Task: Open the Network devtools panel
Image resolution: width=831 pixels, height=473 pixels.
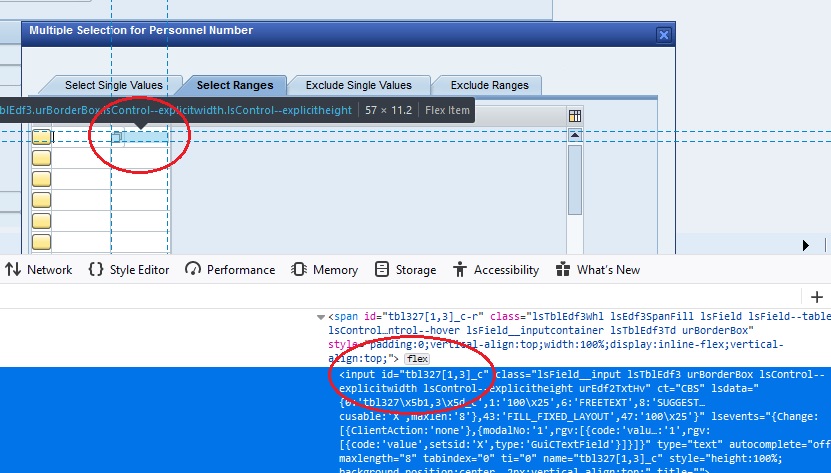Action: (x=39, y=270)
